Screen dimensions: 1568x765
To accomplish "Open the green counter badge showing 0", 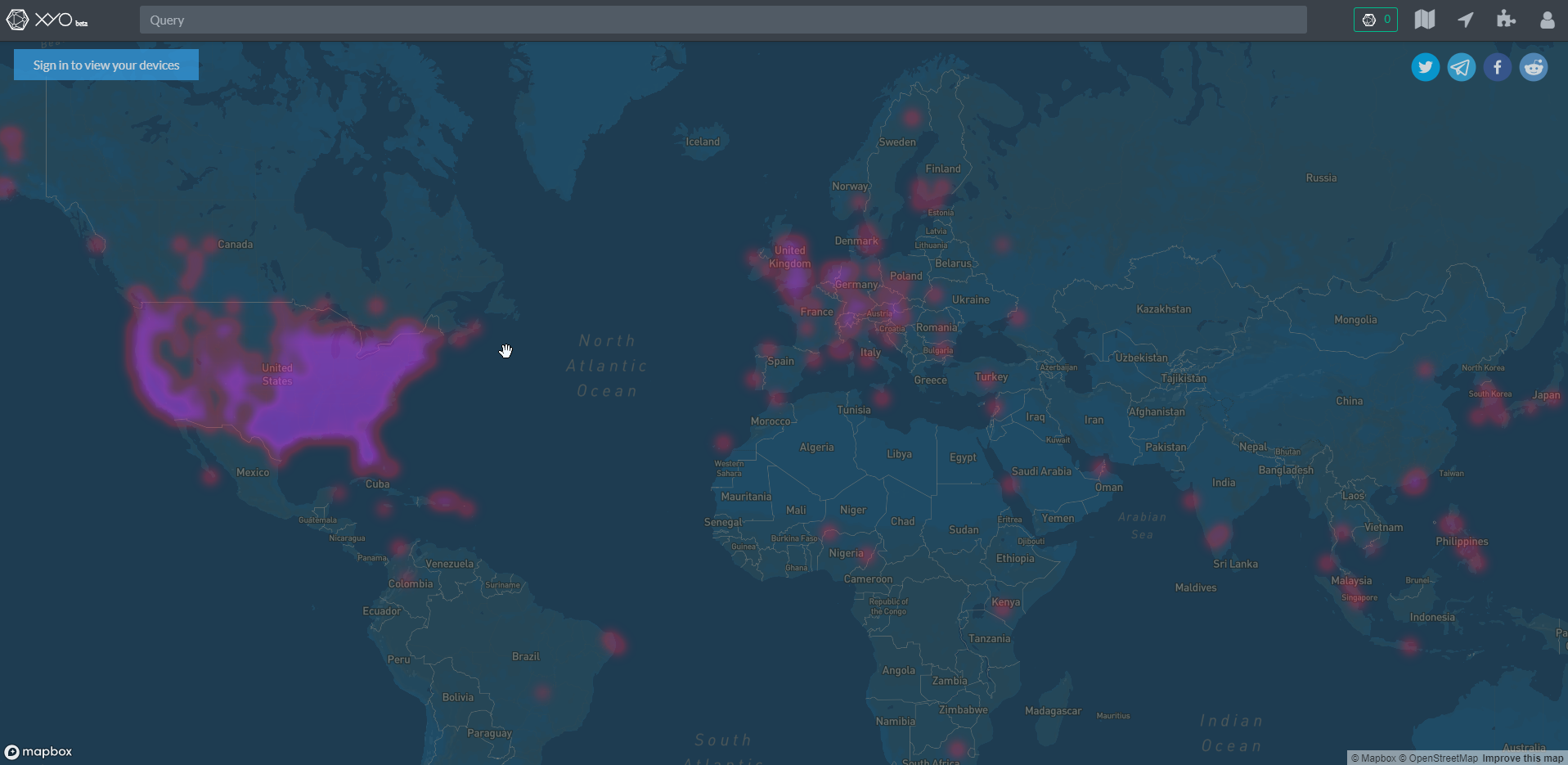I will (1376, 20).
